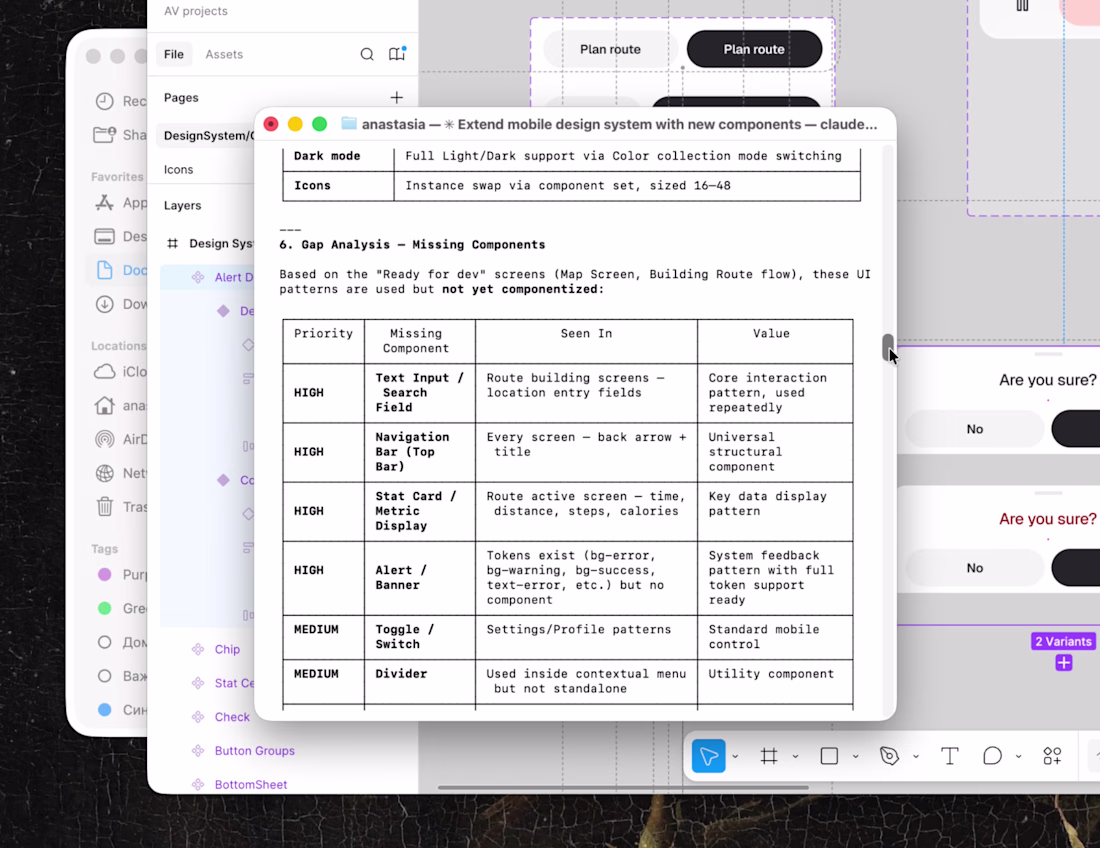
Task: Click the terminal window scrollbar thumb
Action: (887, 347)
